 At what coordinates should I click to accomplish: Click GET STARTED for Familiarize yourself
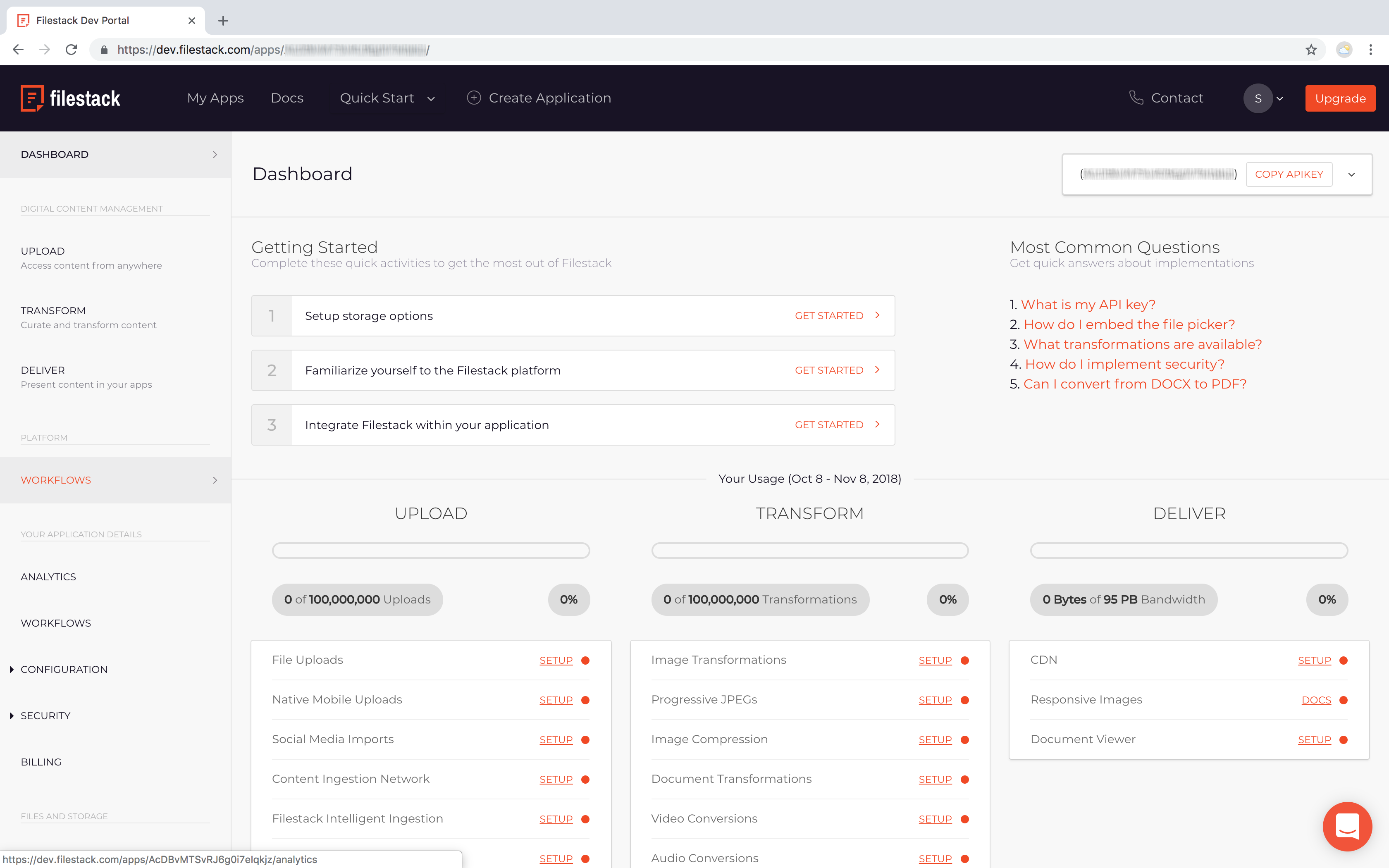tap(829, 370)
